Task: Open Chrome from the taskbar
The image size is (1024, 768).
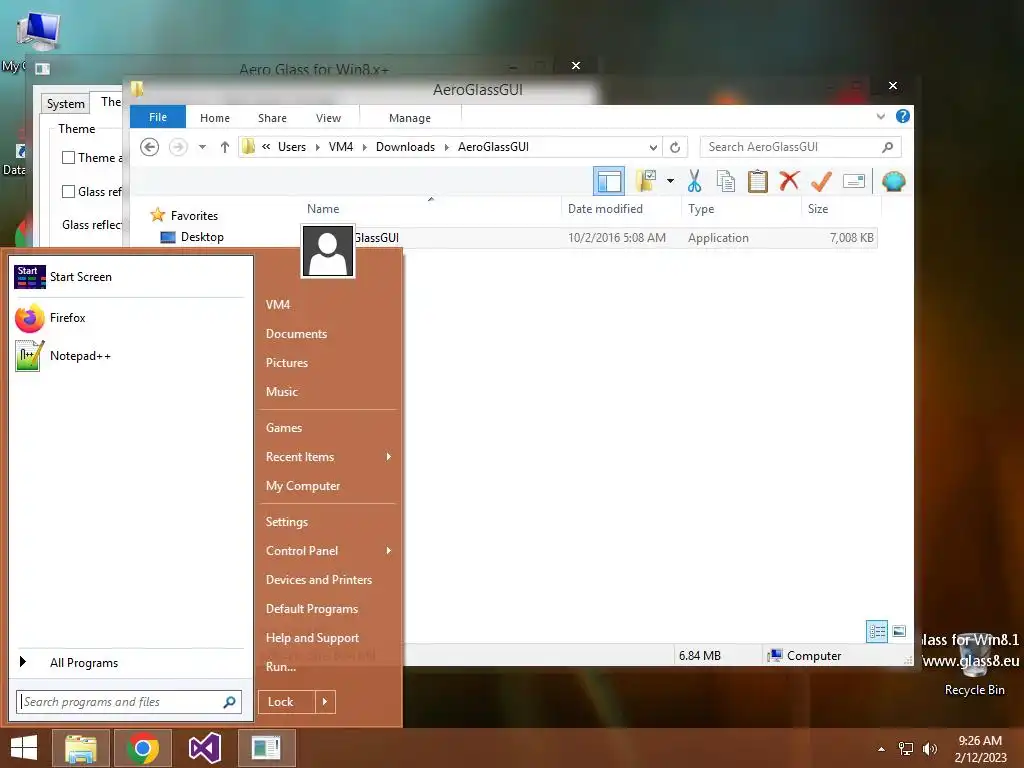Action: click(x=143, y=748)
